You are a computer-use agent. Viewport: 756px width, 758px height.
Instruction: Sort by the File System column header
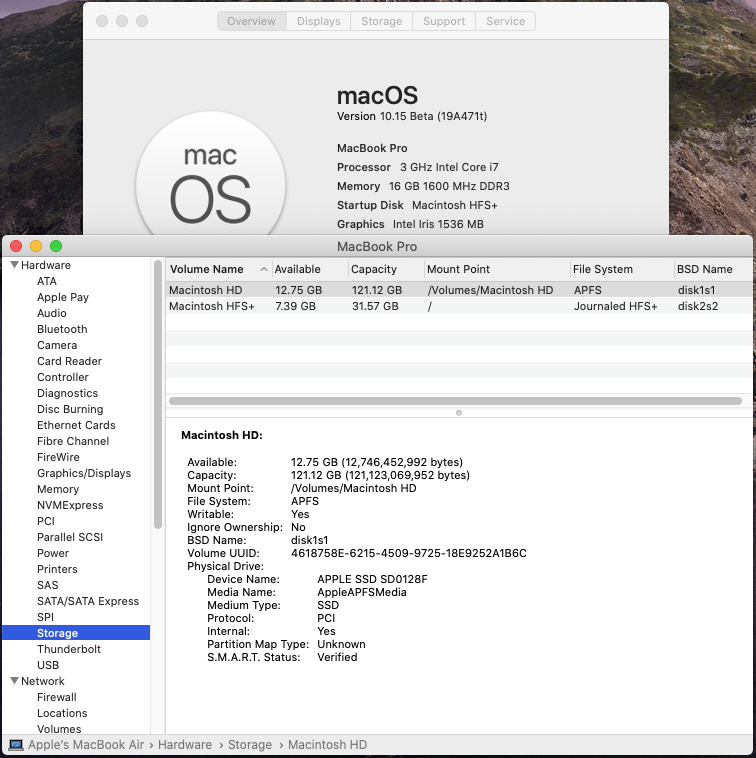[622, 269]
